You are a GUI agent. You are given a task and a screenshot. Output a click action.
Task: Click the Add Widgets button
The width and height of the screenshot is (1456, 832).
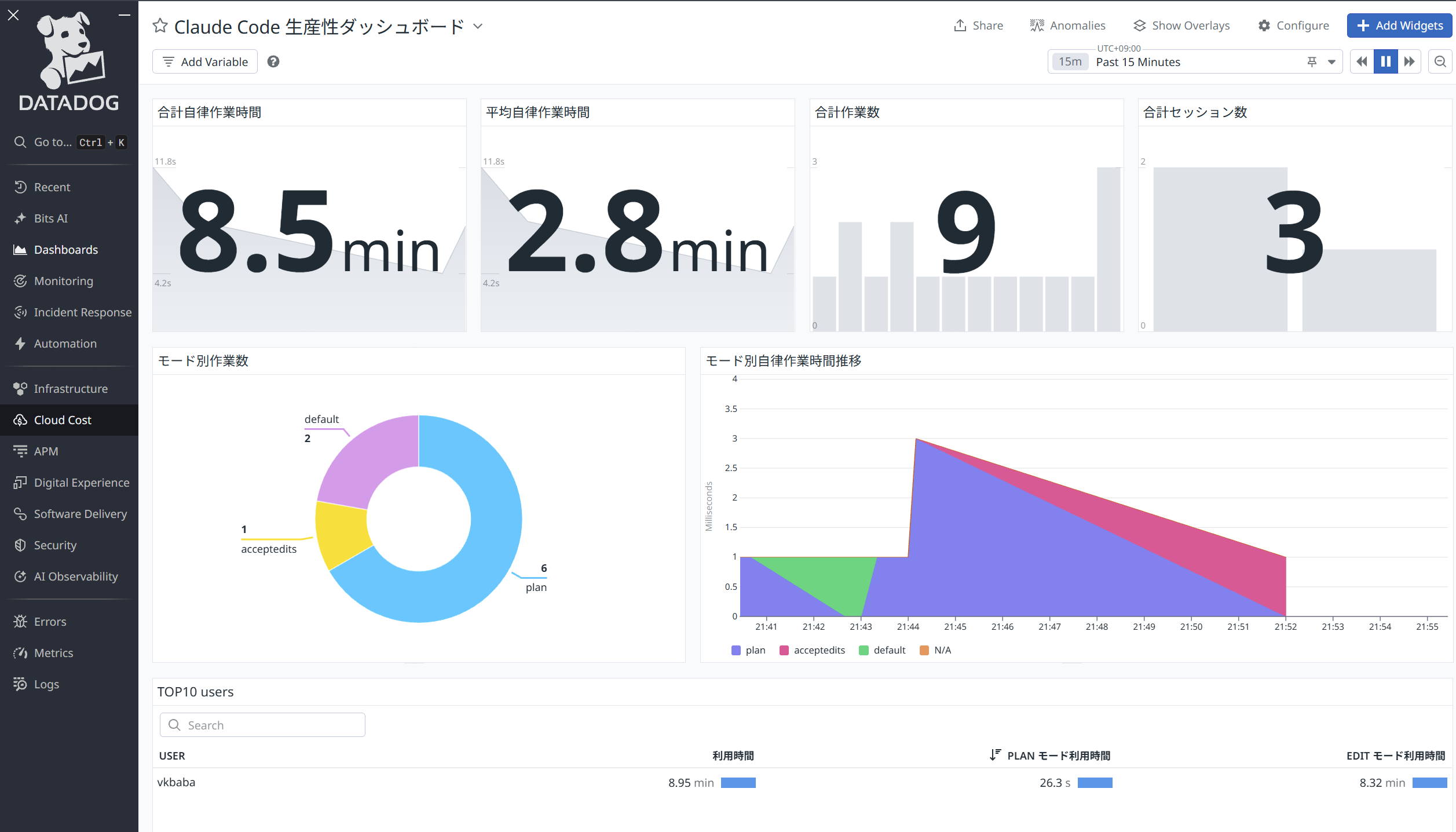pyautogui.click(x=1399, y=25)
